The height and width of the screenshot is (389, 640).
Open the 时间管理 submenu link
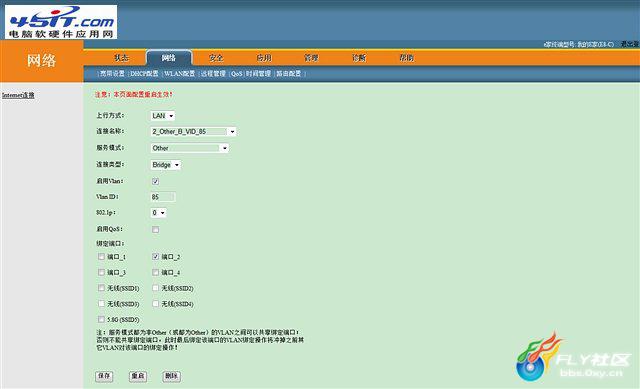258,73
